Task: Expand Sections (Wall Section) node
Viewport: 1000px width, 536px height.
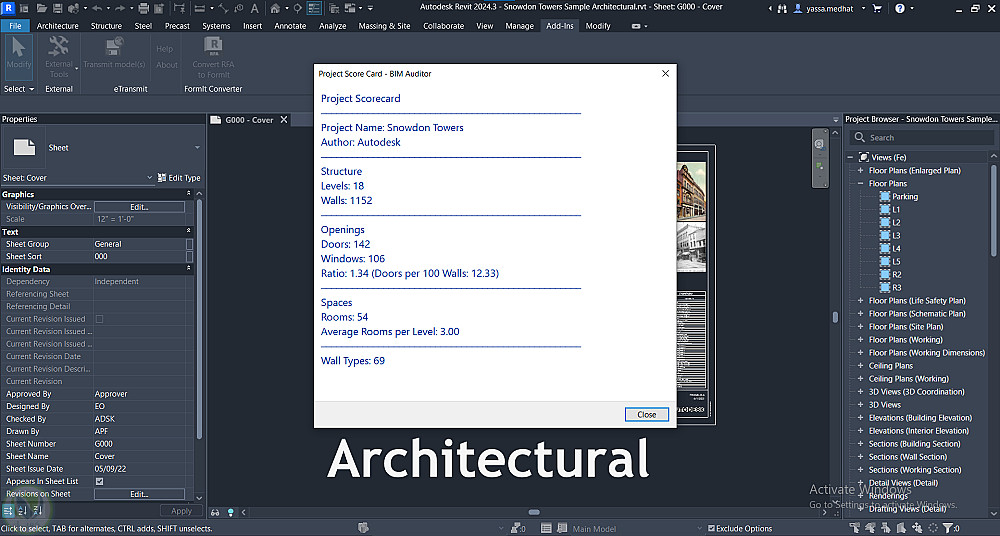Action: [860, 457]
